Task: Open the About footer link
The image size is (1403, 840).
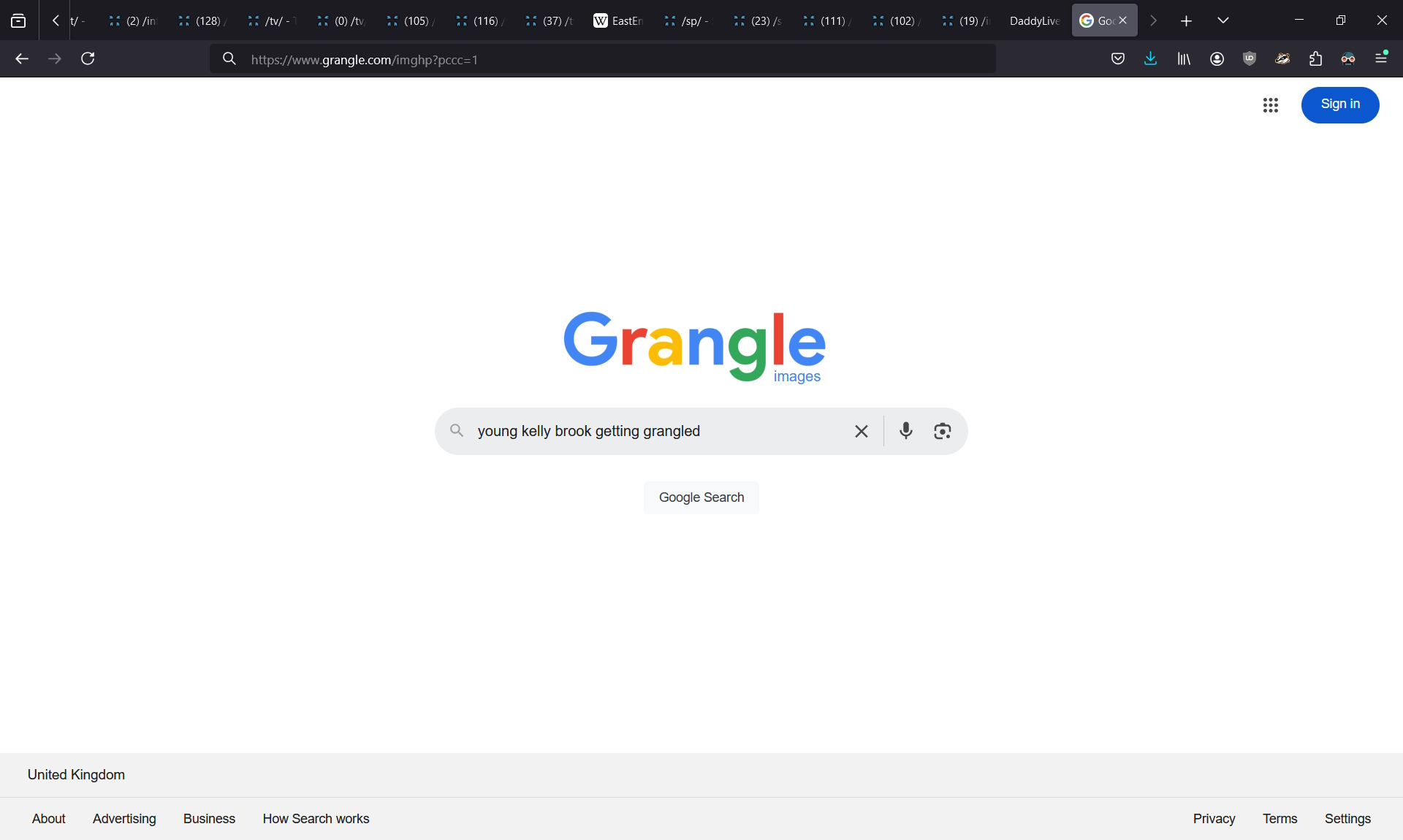Action: click(x=49, y=819)
